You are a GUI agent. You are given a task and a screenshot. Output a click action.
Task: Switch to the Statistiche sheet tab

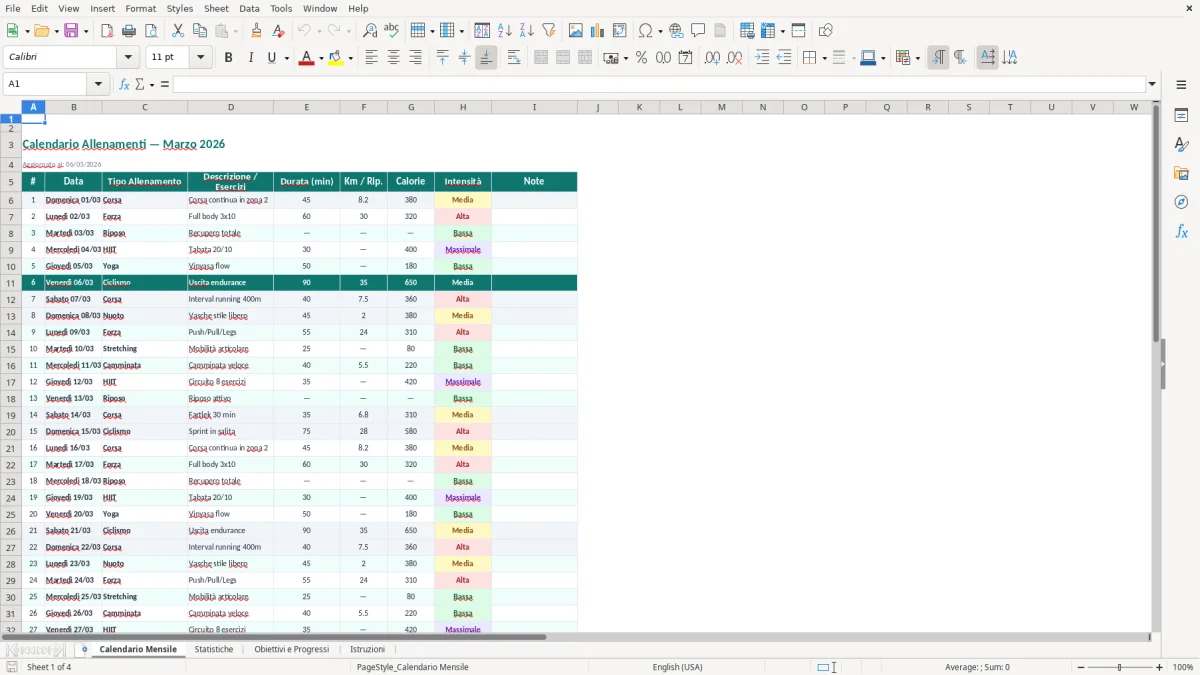tap(214, 650)
